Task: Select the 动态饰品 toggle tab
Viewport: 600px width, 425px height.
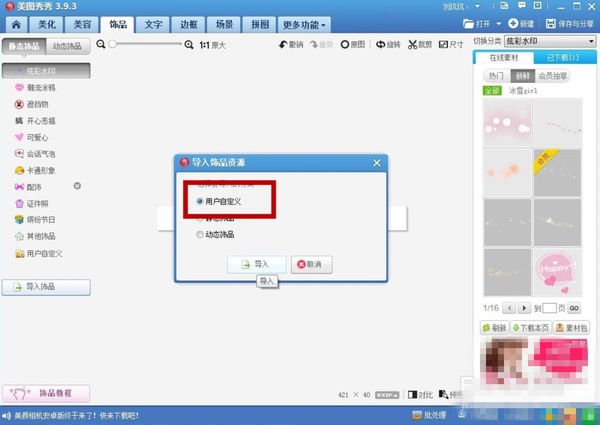Action: pos(68,46)
